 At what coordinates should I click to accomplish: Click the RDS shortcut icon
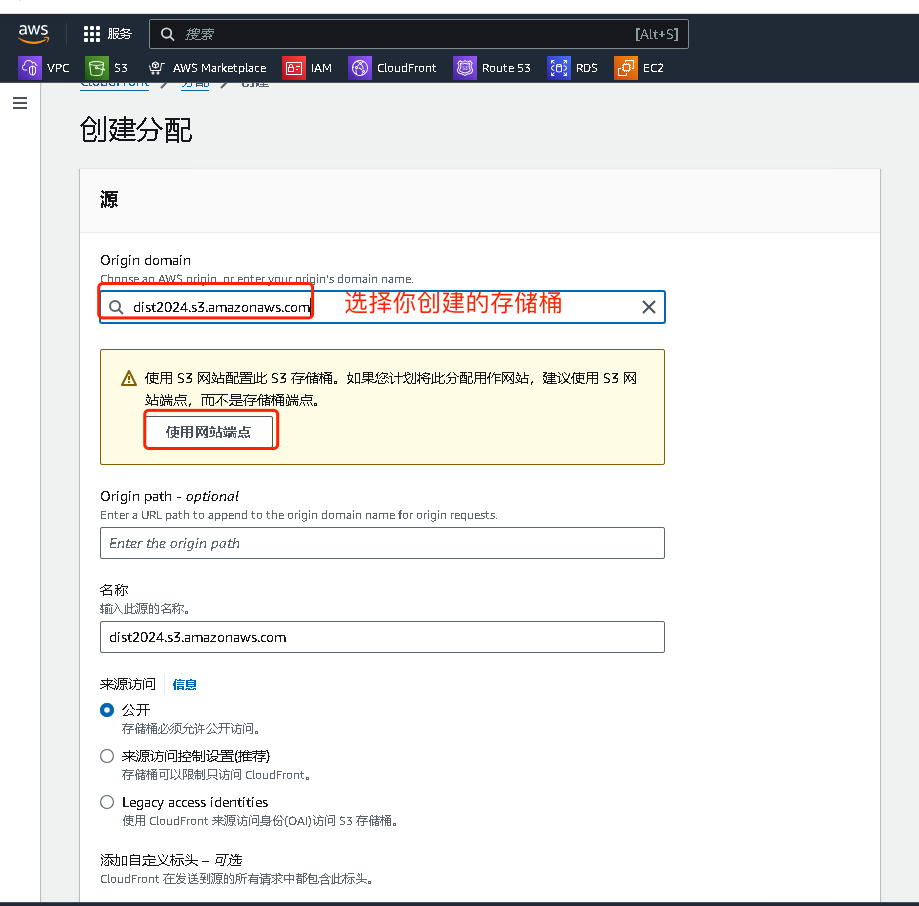[x=559, y=68]
